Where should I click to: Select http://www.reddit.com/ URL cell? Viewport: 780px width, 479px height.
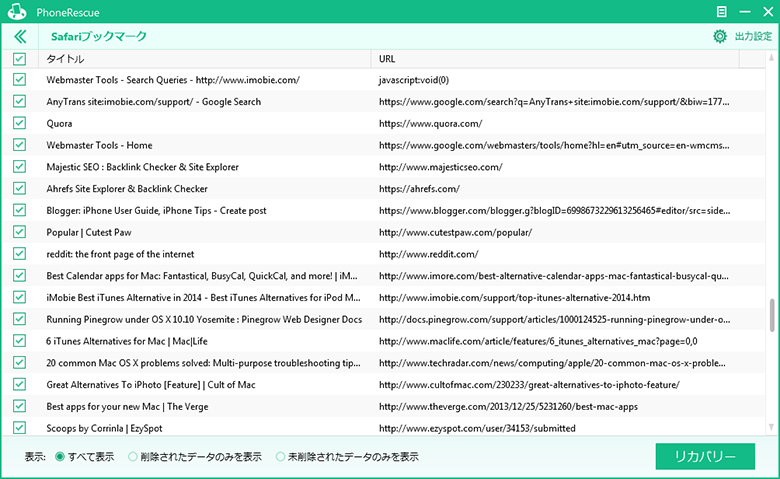pyautogui.click(x=428, y=254)
